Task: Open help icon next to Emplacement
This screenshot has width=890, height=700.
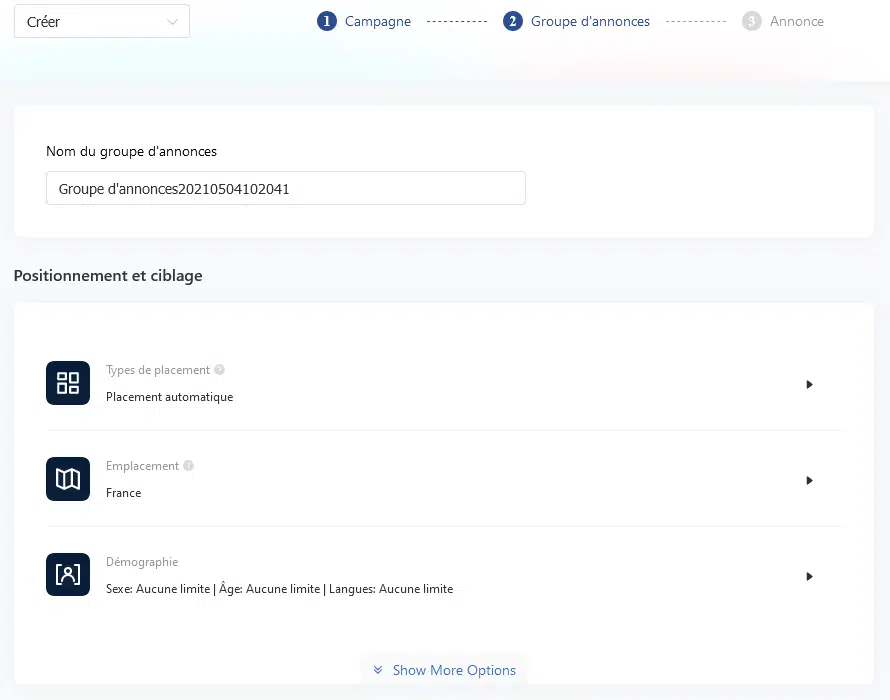Action: (x=188, y=466)
